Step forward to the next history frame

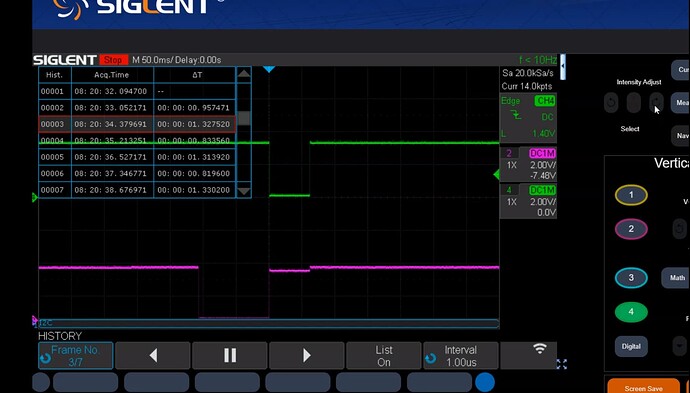[x=307, y=355]
